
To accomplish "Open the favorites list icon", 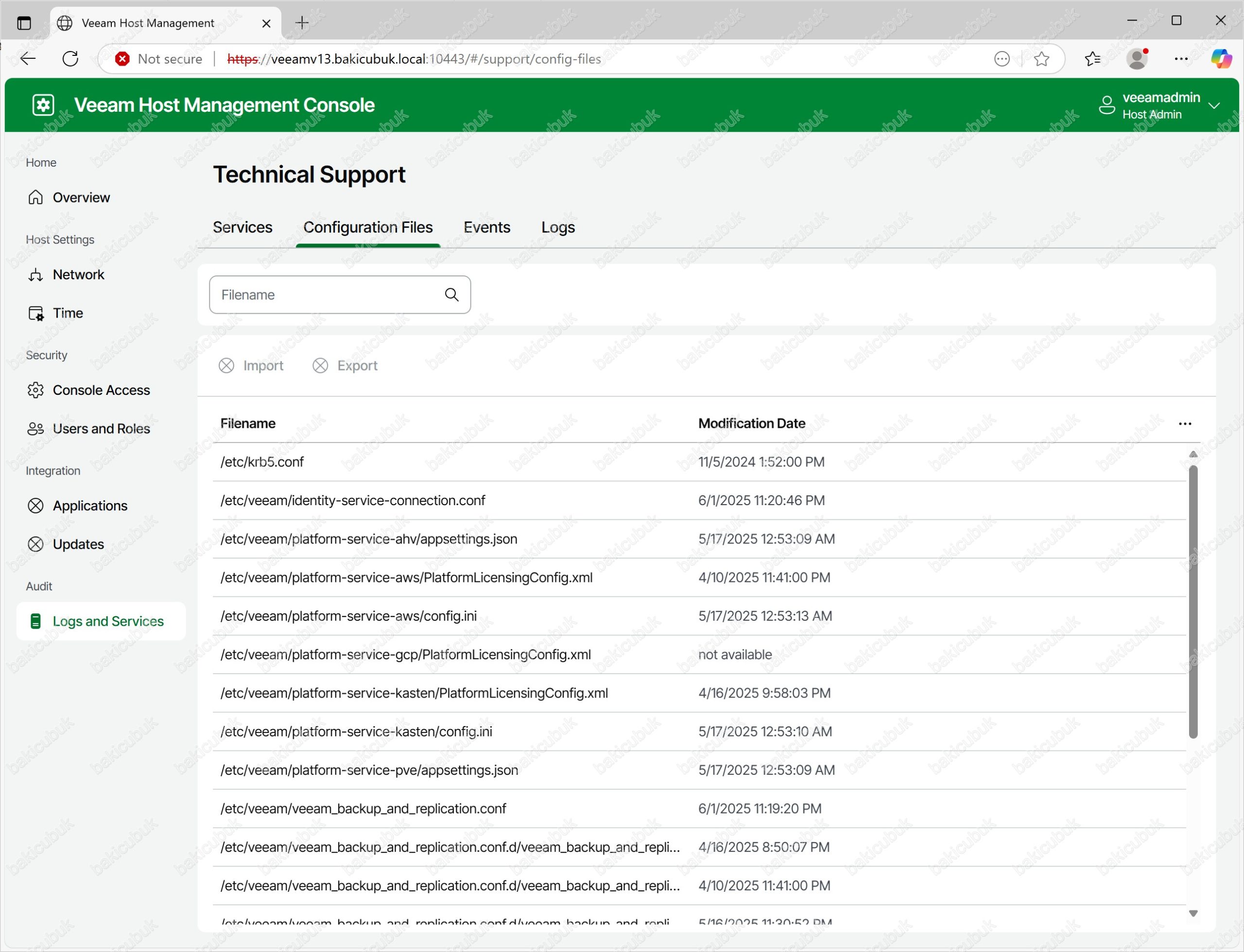I will point(1092,58).
